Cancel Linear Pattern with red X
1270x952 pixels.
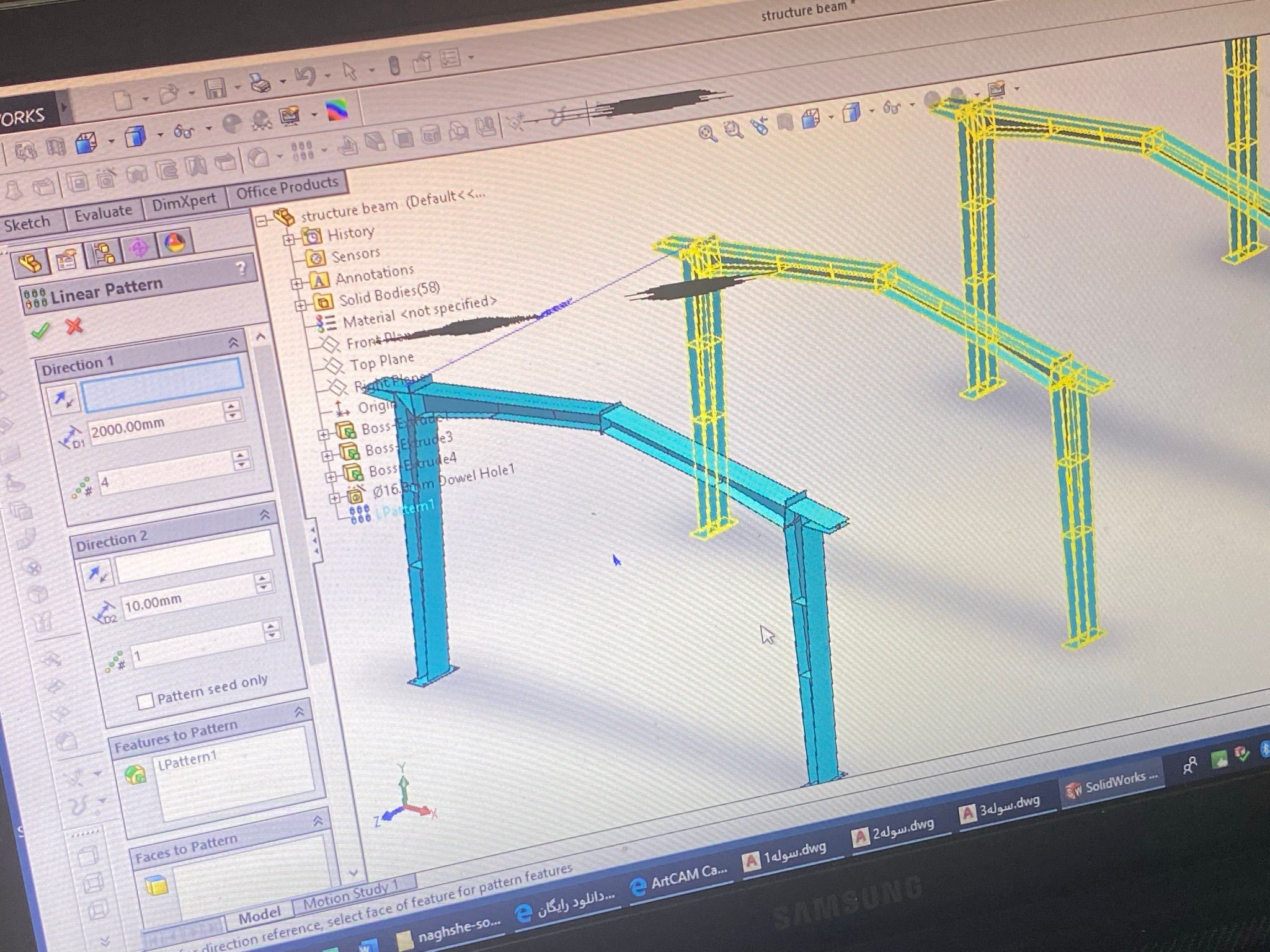pyautogui.click(x=75, y=326)
